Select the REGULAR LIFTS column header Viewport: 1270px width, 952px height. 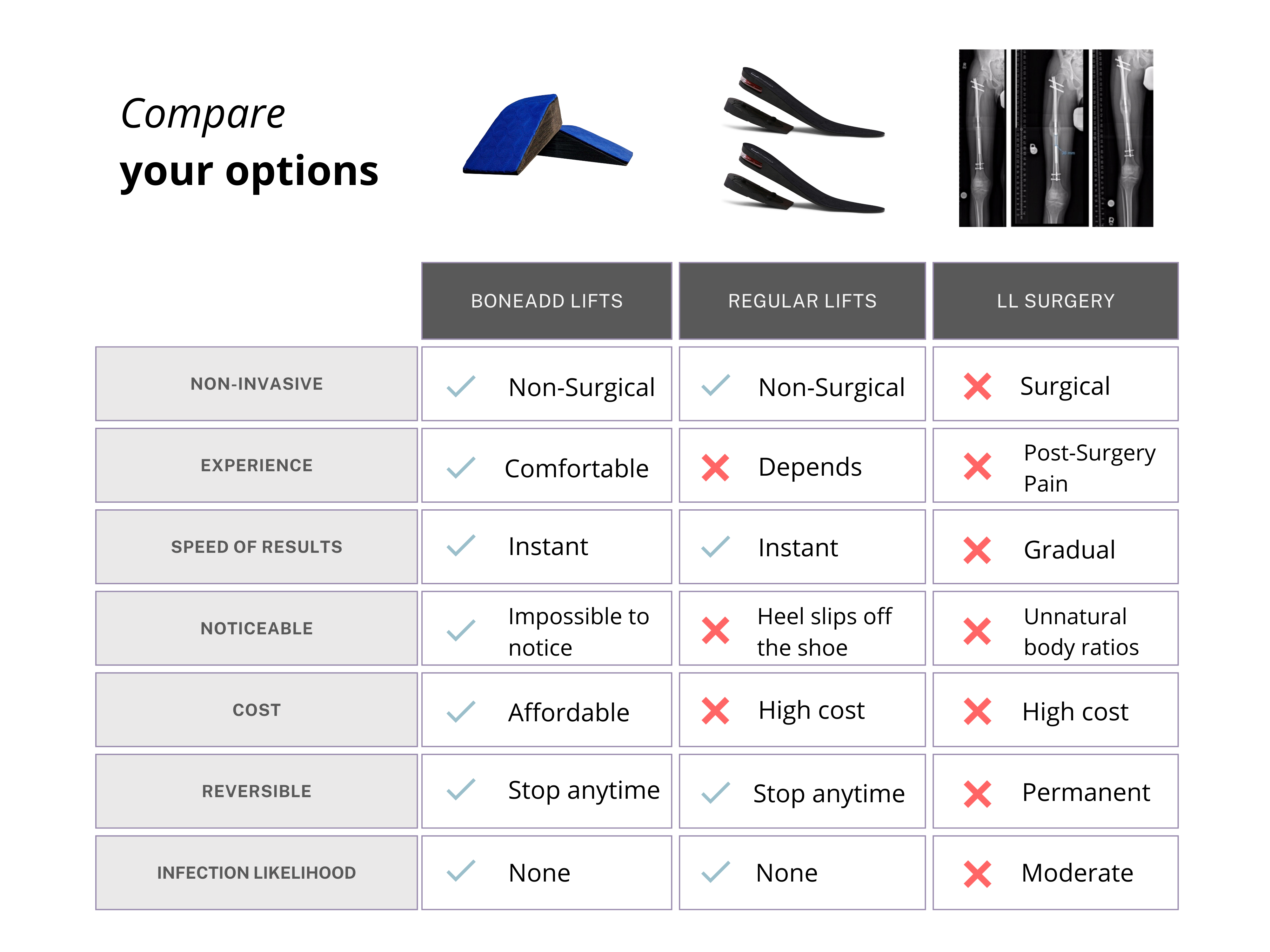[802, 301]
